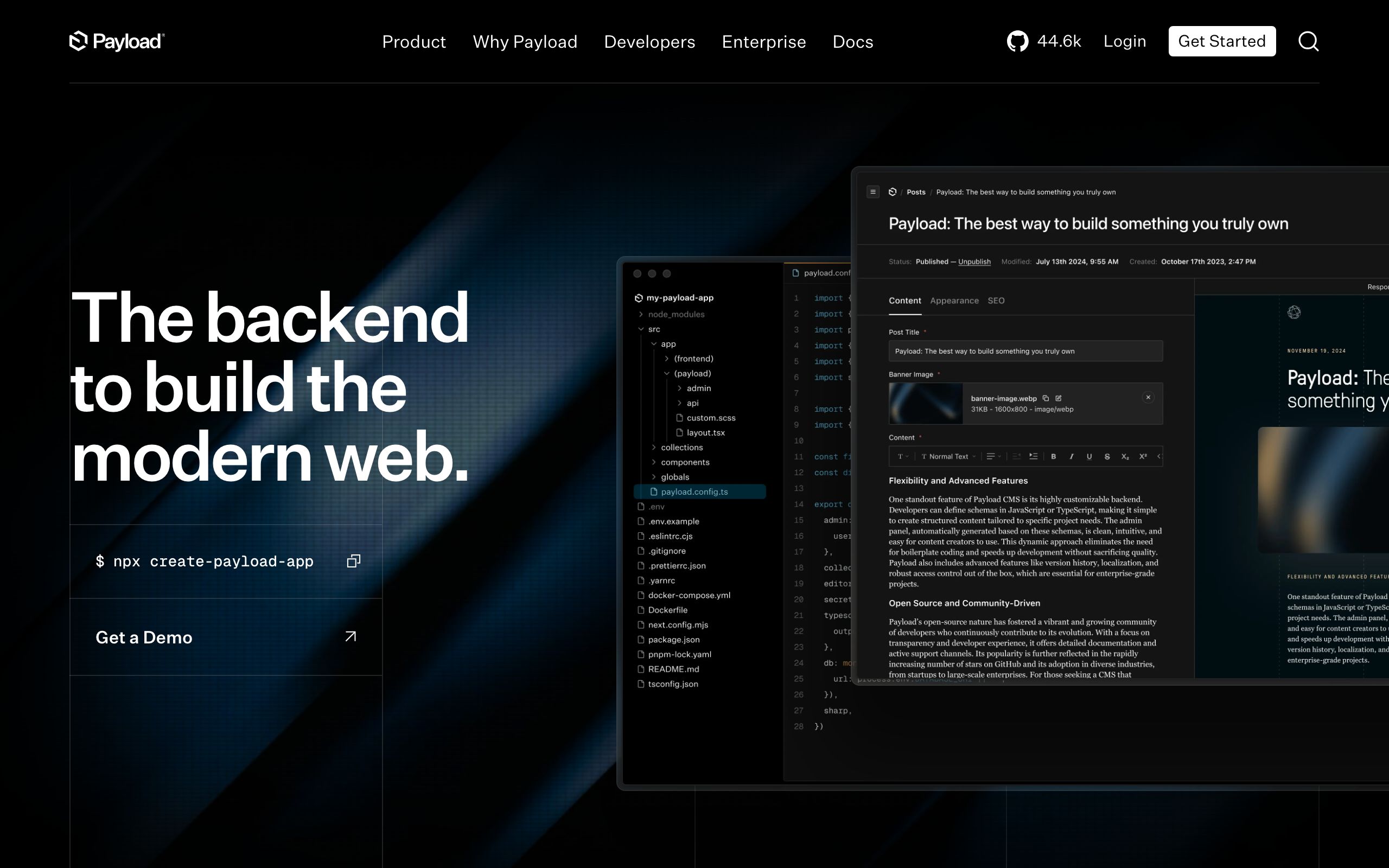
Task: Edit the banner-image.webp file
Action: point(1059,398)
